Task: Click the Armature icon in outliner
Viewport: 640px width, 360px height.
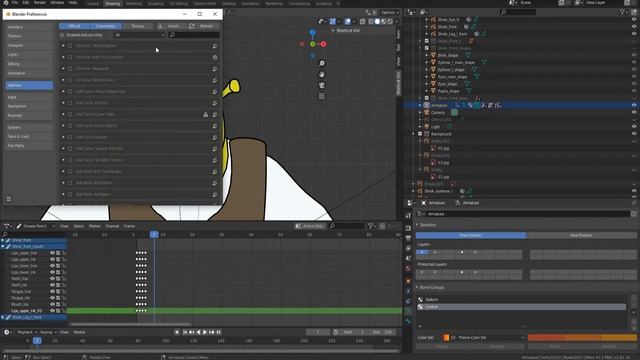Action: 427,105
